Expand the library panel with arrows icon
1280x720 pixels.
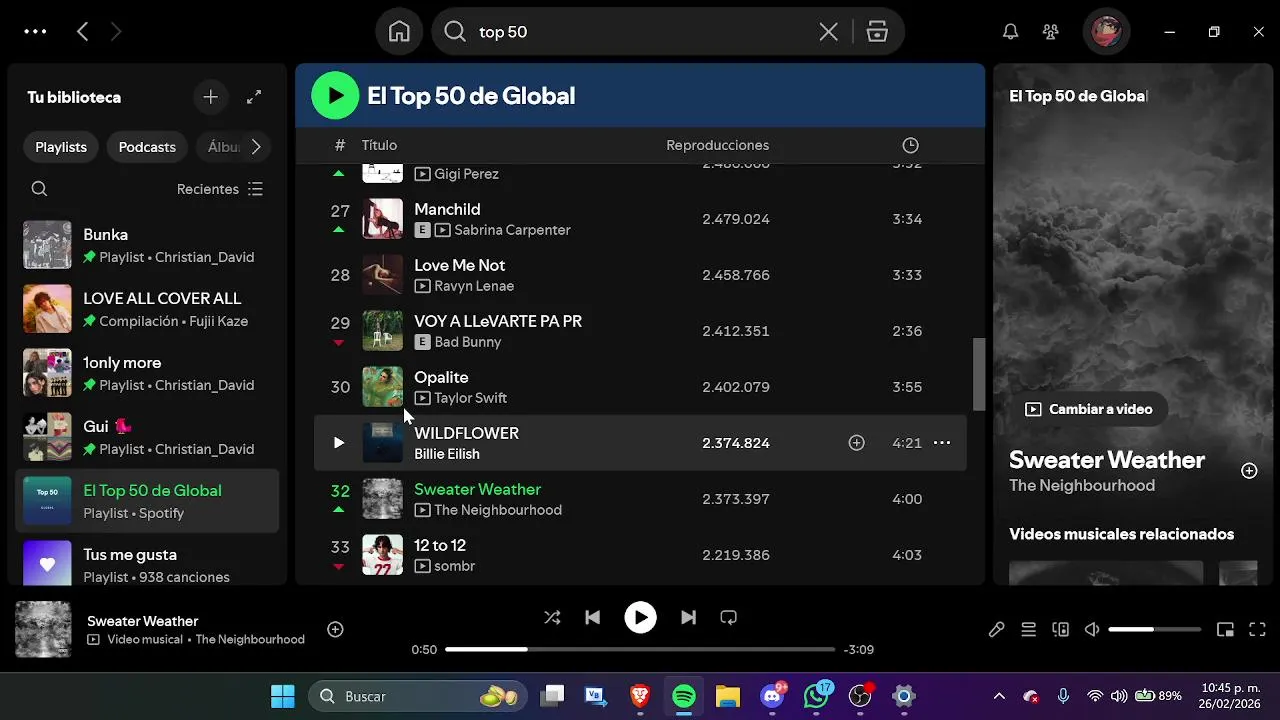(x=254, y=97)
